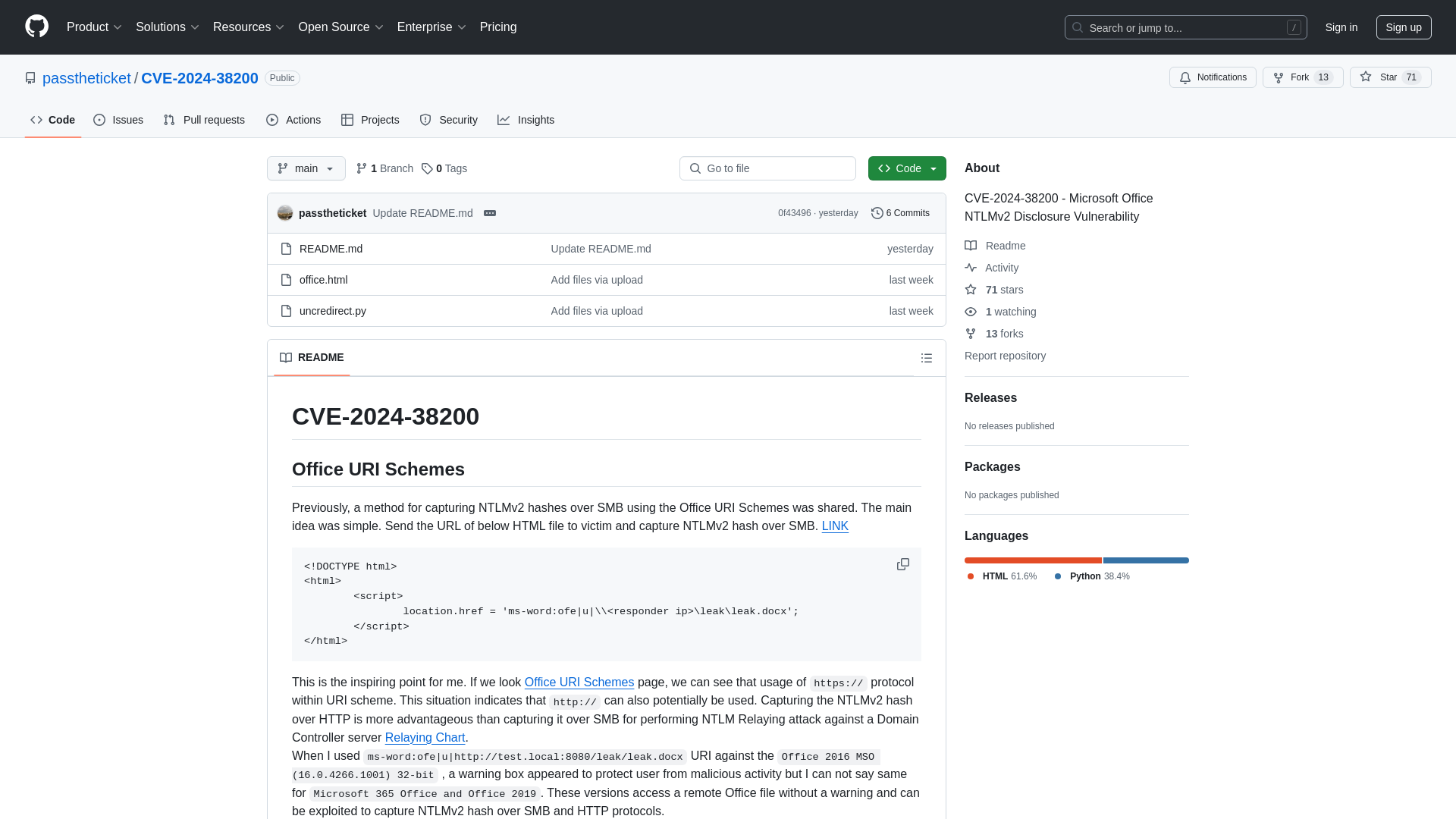Open the README outline list icon
This screenshot has height=819, width=1456.
tap(926, 358)
